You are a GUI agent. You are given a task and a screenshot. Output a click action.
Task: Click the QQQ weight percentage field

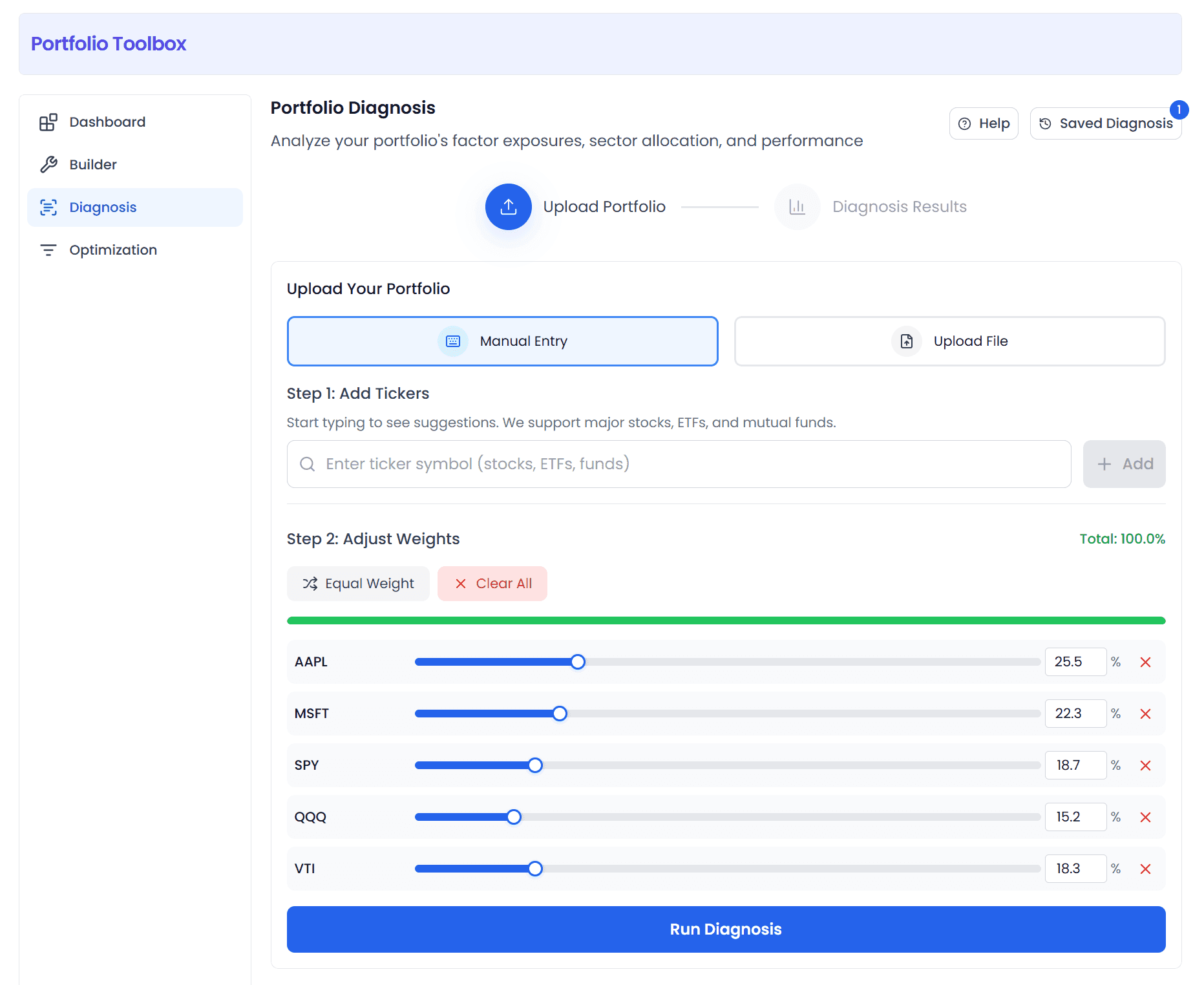coord(1075,817)
